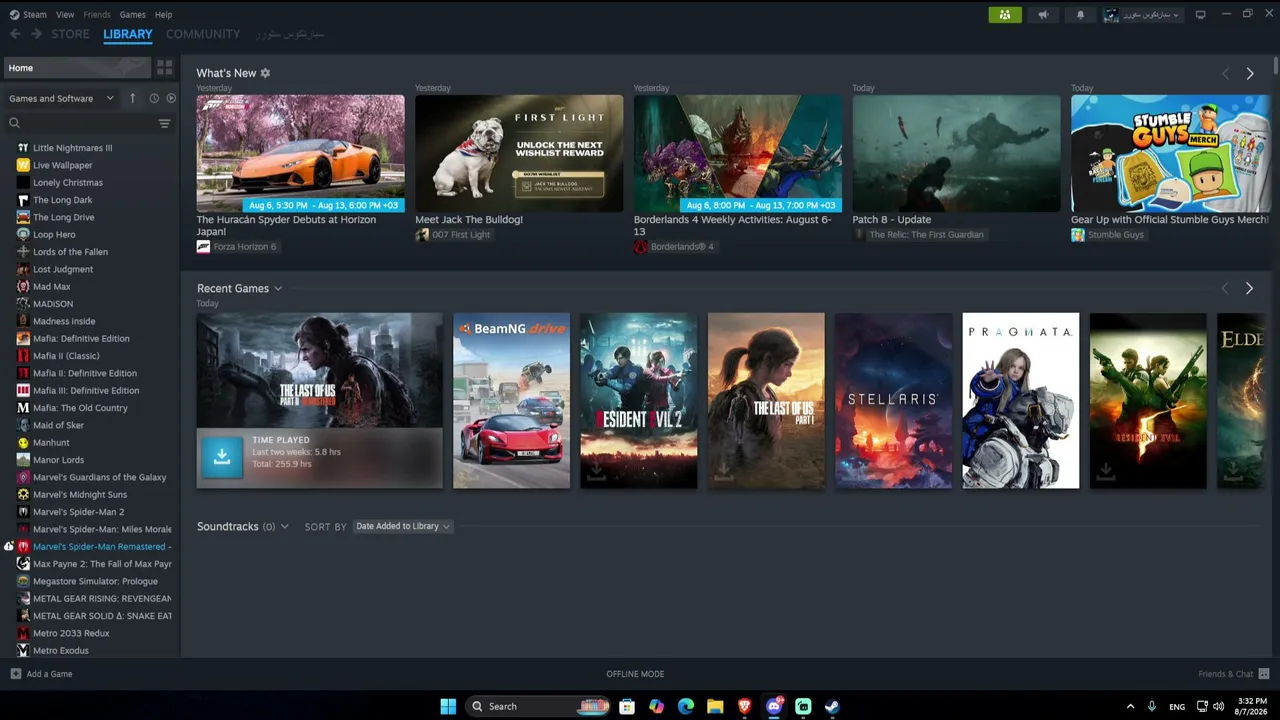Open Meet Jack The Bulldog! news

469,220
